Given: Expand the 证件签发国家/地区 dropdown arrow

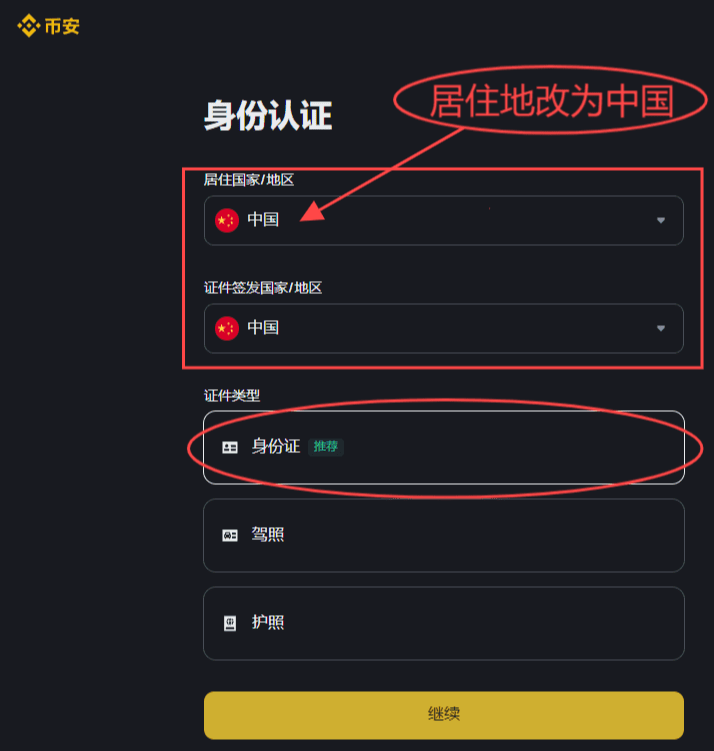Looking at the screenshot, I should coord(661,328).
